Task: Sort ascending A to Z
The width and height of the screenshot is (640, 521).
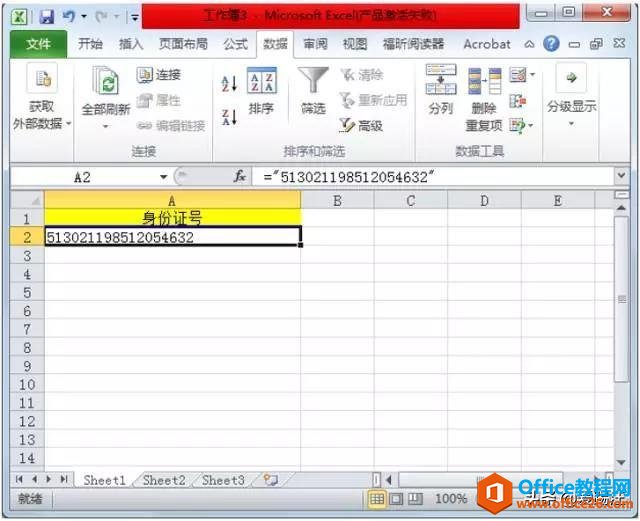Action: point(229,84)
